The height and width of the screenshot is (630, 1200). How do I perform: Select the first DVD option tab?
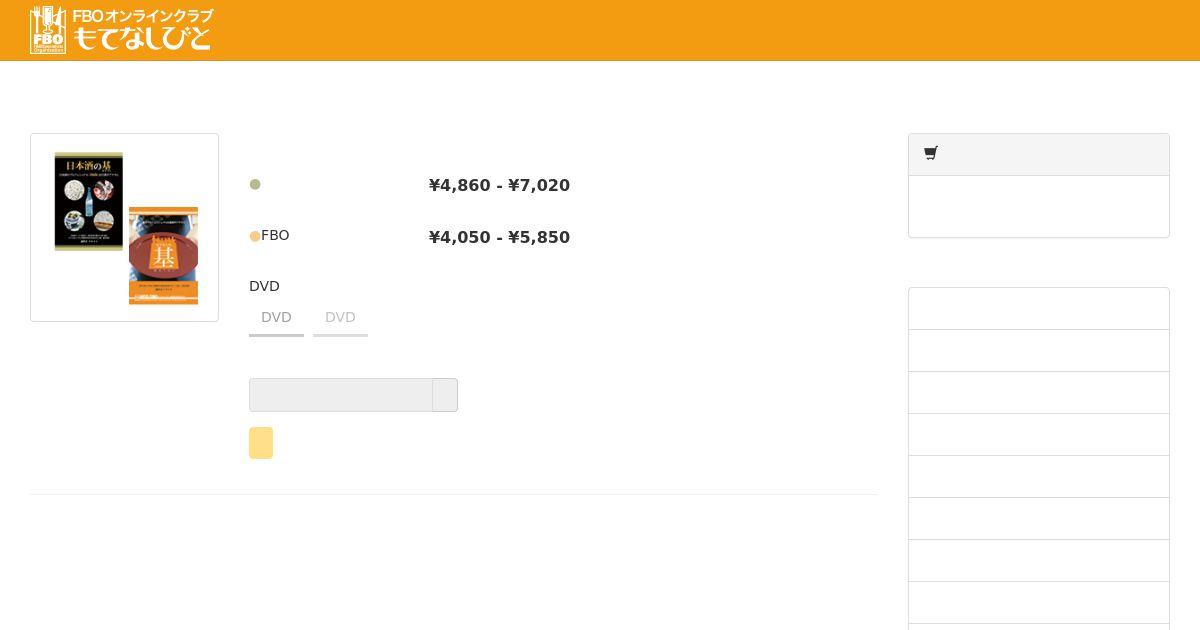(276, 318)
